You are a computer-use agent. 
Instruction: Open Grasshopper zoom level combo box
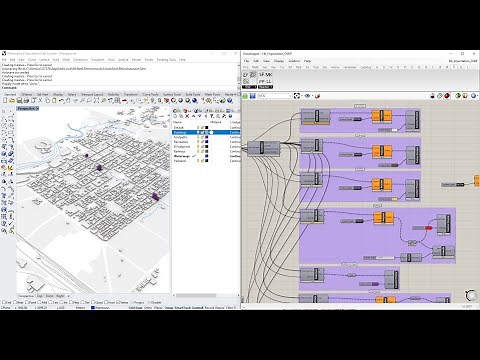pyautogui.click(x=275, y=96)
